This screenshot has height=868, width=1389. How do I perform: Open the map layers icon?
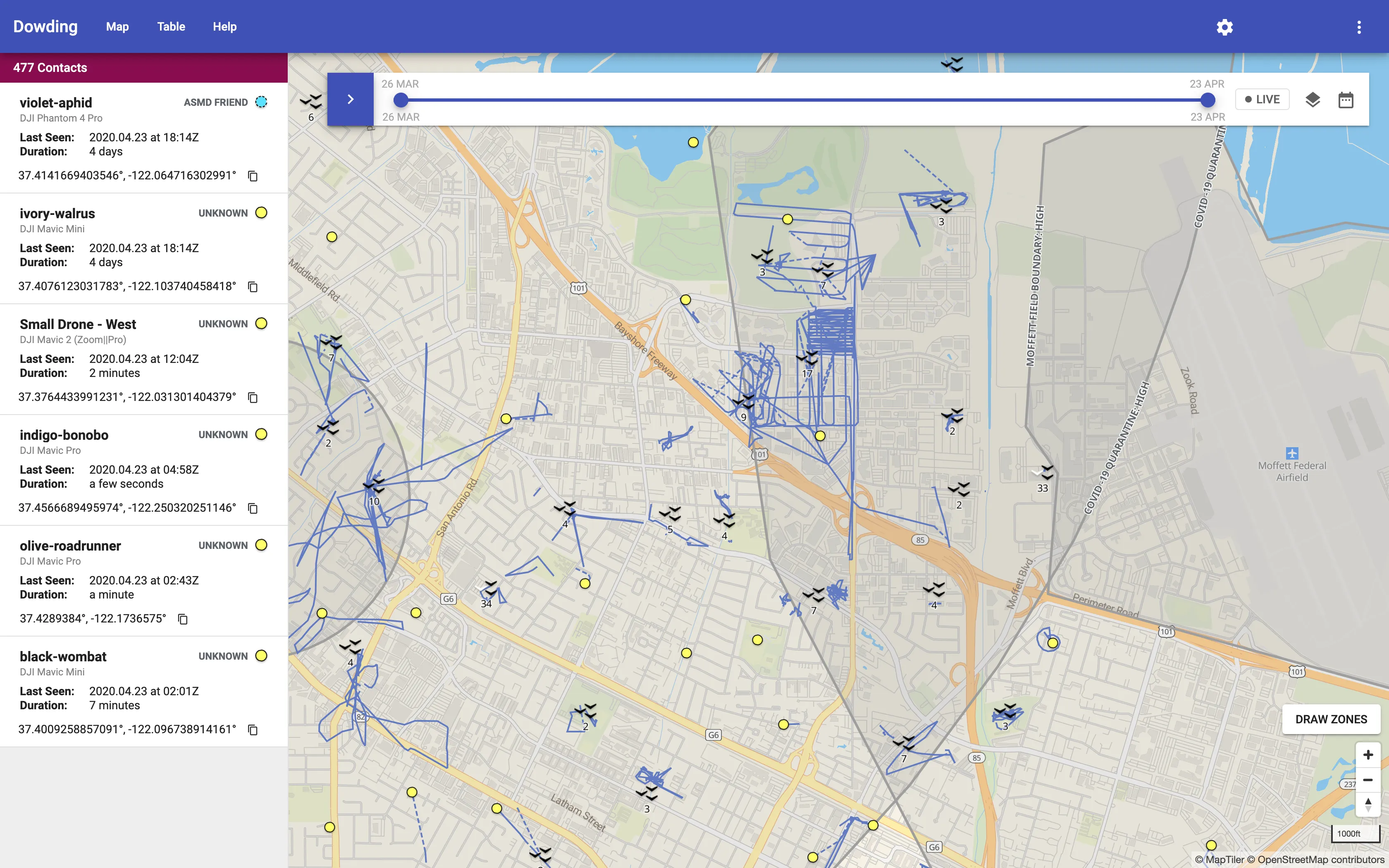1313,100
